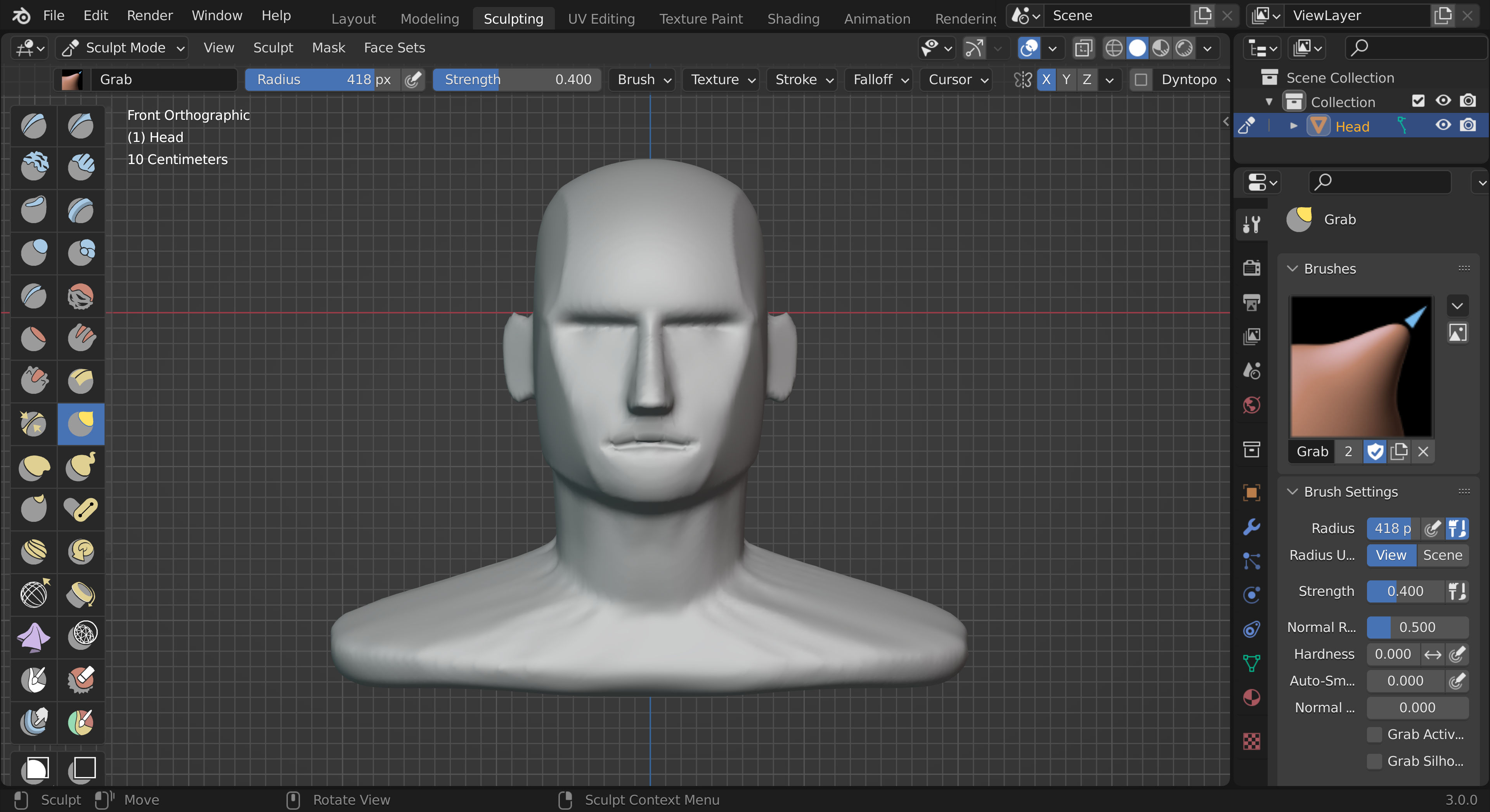This screenshot has height=812, width=1490.
Task: Enable the Grab Active Vertices checkbox
Action: click(1374, 734)
